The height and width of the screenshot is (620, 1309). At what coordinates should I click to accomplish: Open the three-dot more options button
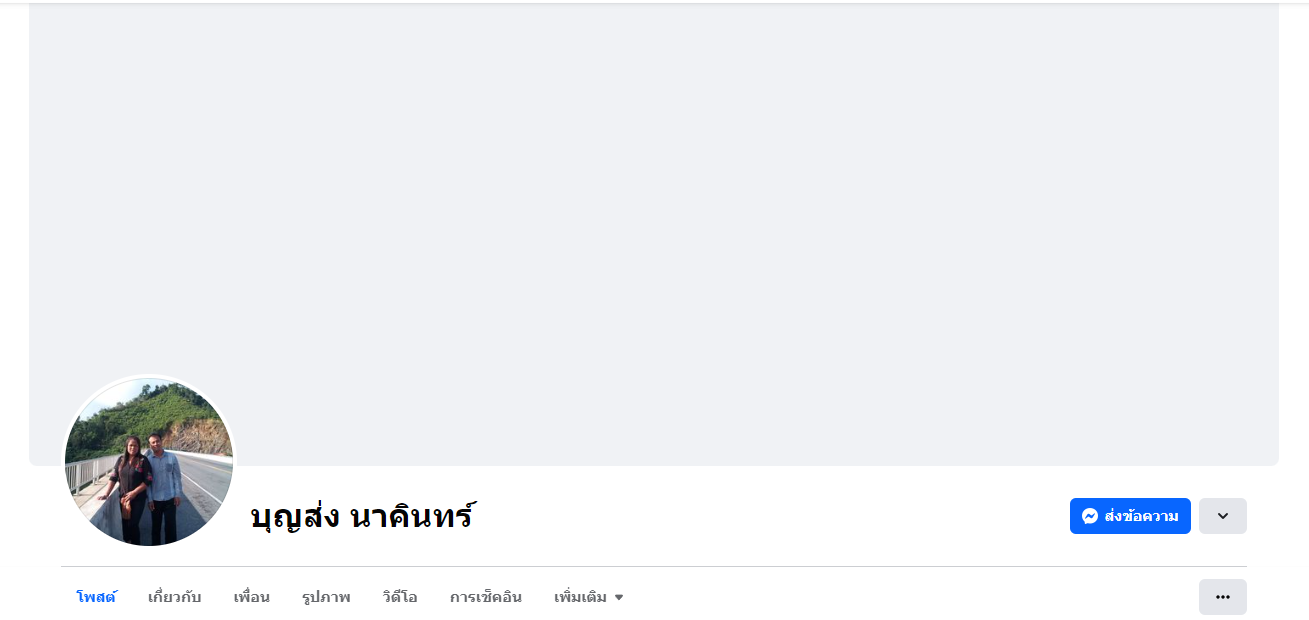coord(1222,597)
